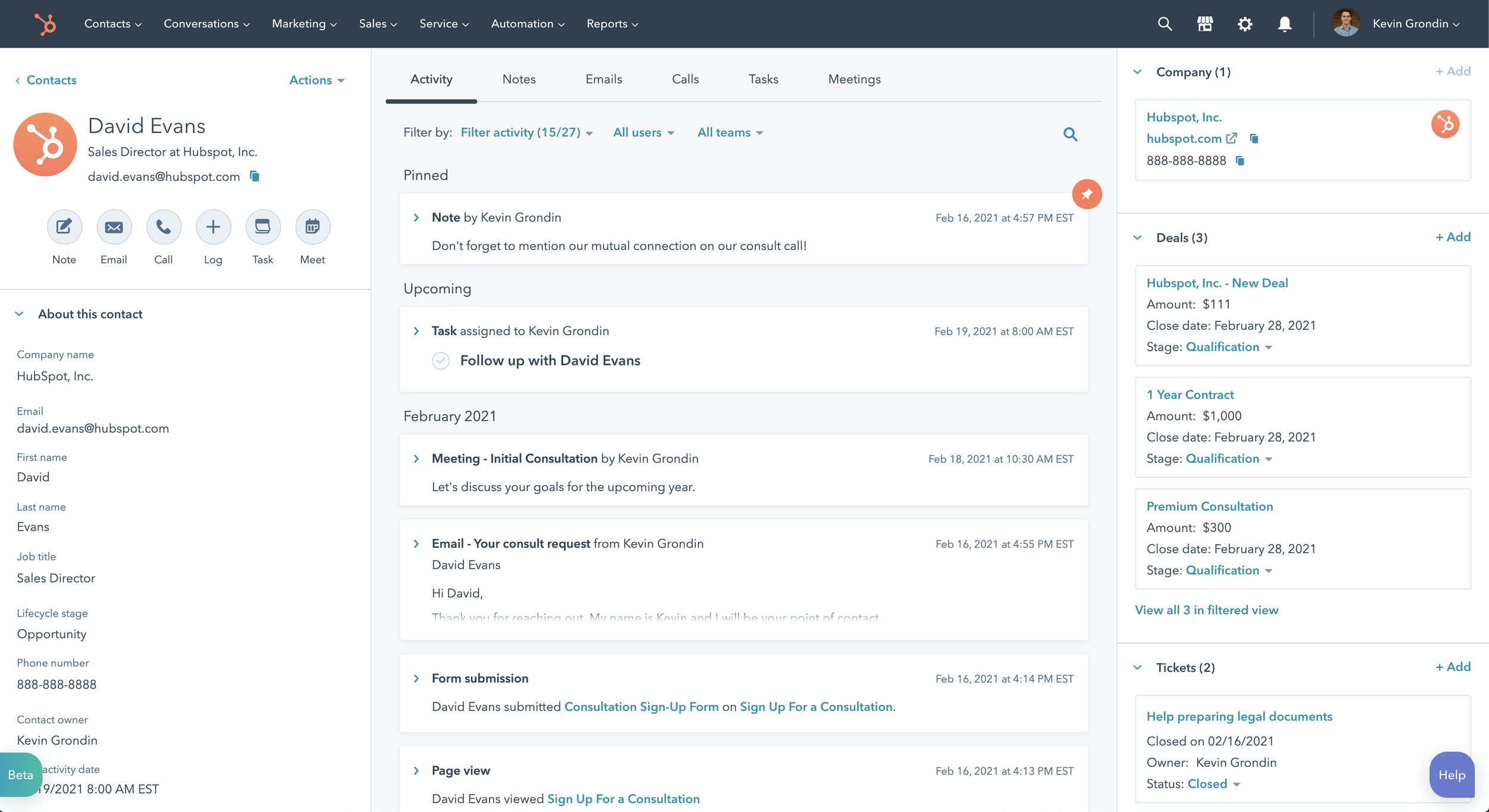Image resolution: width=1489 pixels, height=812 pixels.
Task: Switch to the Emails tab
Action: (x=603, y=79)
